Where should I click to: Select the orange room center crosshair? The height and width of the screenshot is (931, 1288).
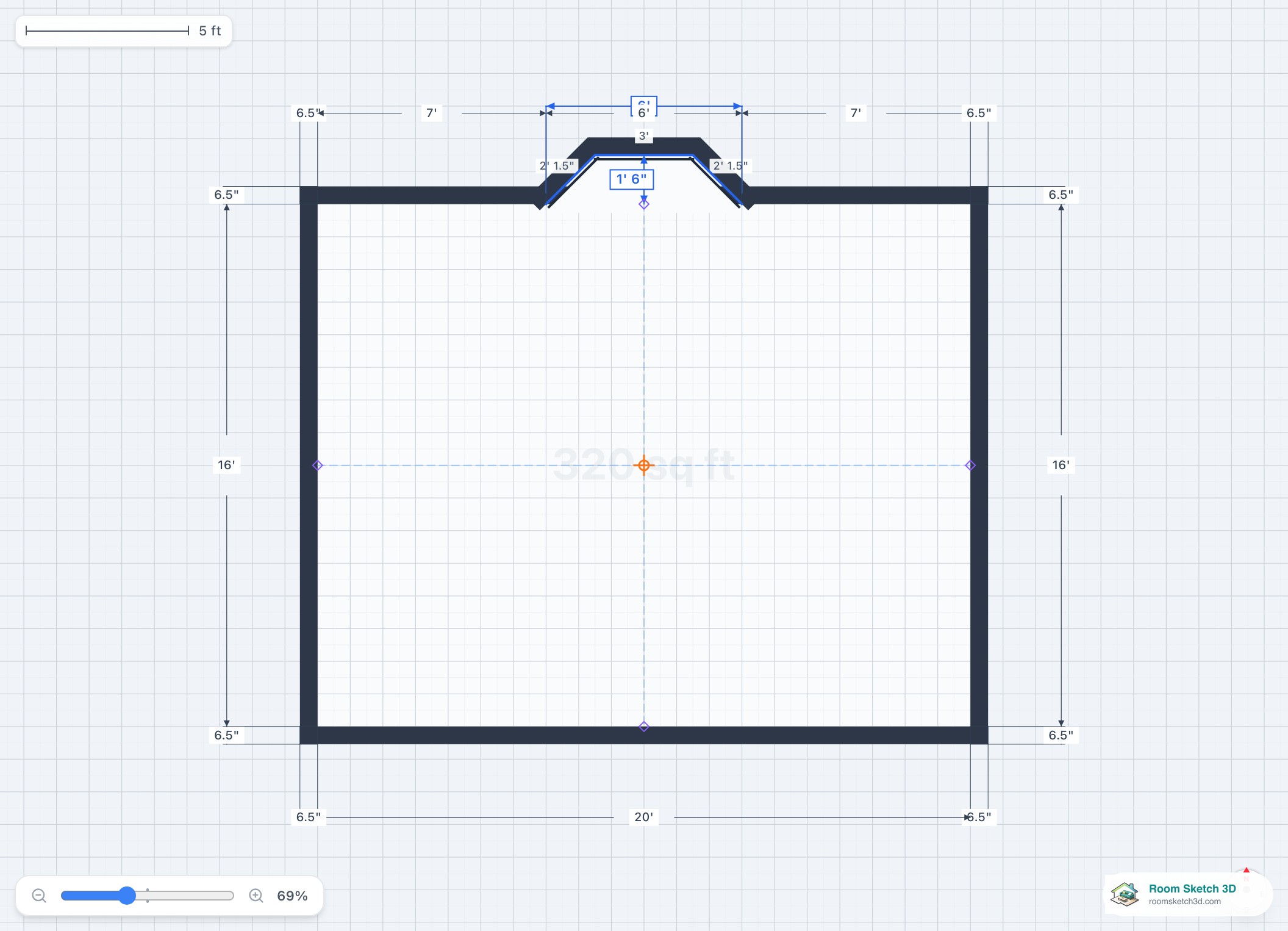pyautogui.click(x=644, y=465)
